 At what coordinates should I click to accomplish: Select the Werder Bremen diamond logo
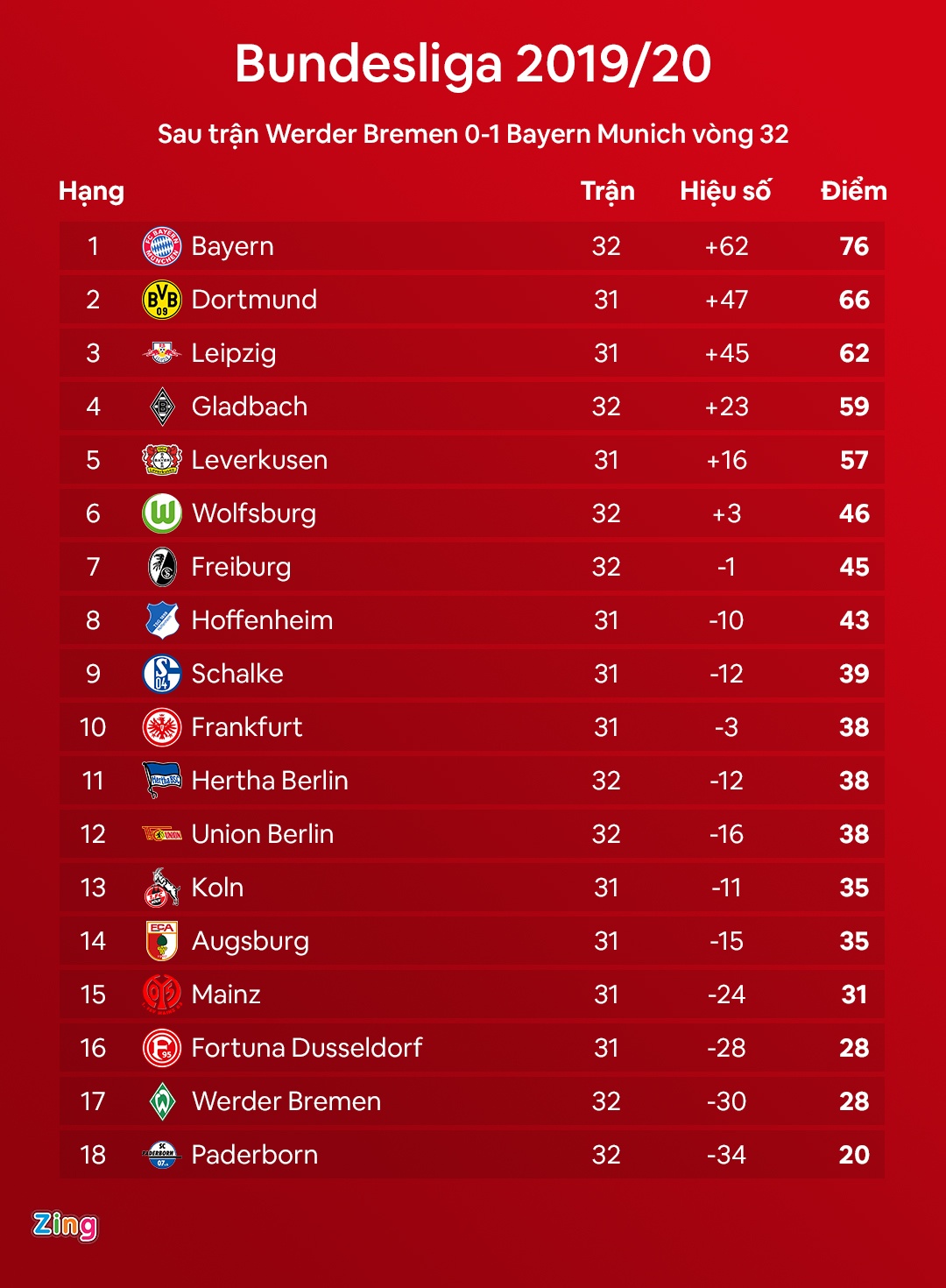[x=162, y=1101]
